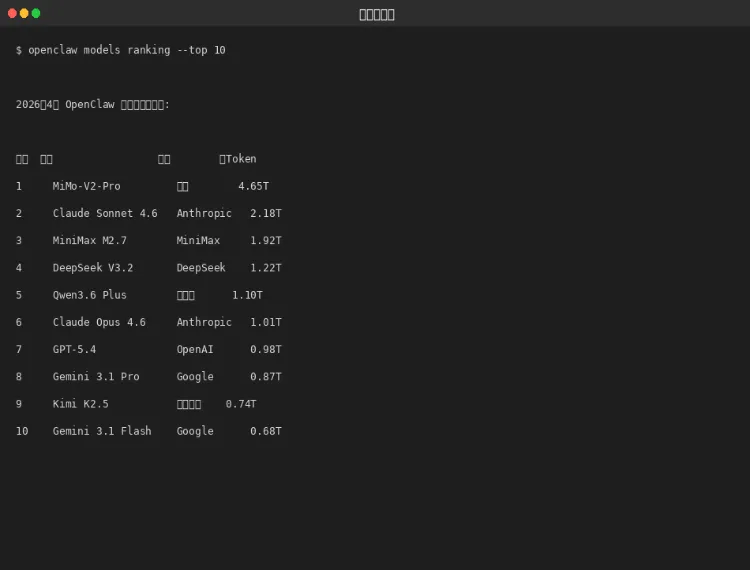
Task: Select the '4.65T' token value
Action: [x=254, y=186]
